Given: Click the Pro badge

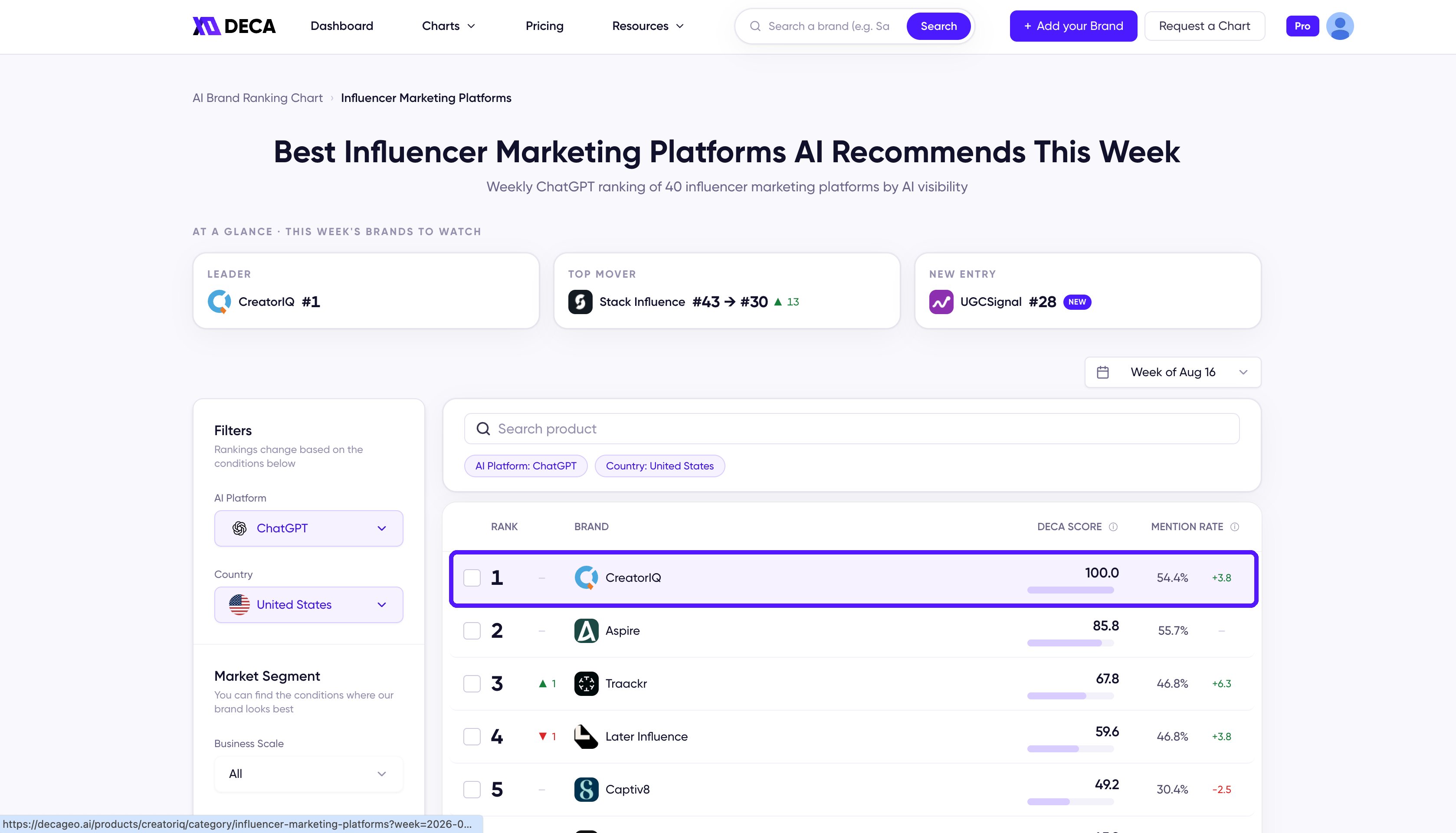Looking at the screenshot, I should (1303, 26).
